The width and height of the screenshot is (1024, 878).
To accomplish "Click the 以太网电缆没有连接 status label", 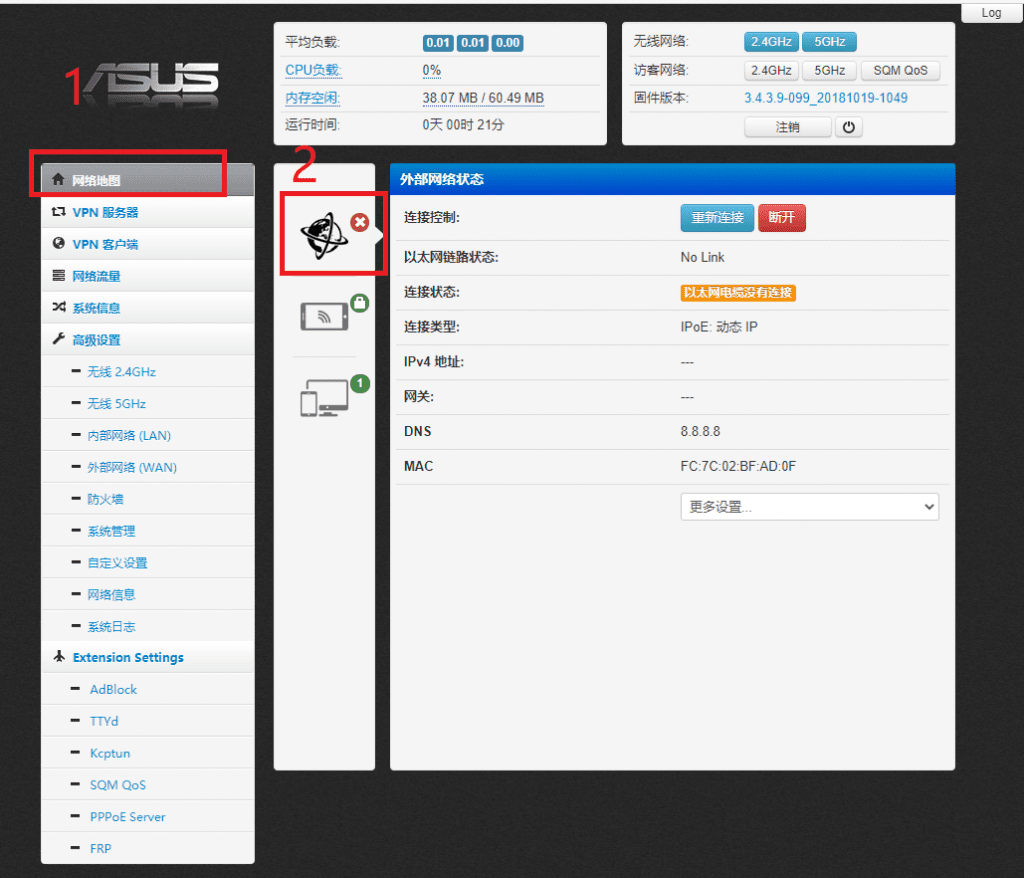I will [738, 293].
